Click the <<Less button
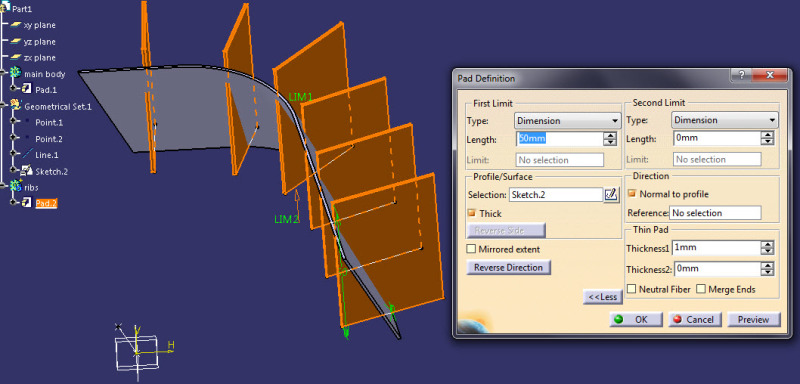This screenshot has width=800, height=384. 603,297
